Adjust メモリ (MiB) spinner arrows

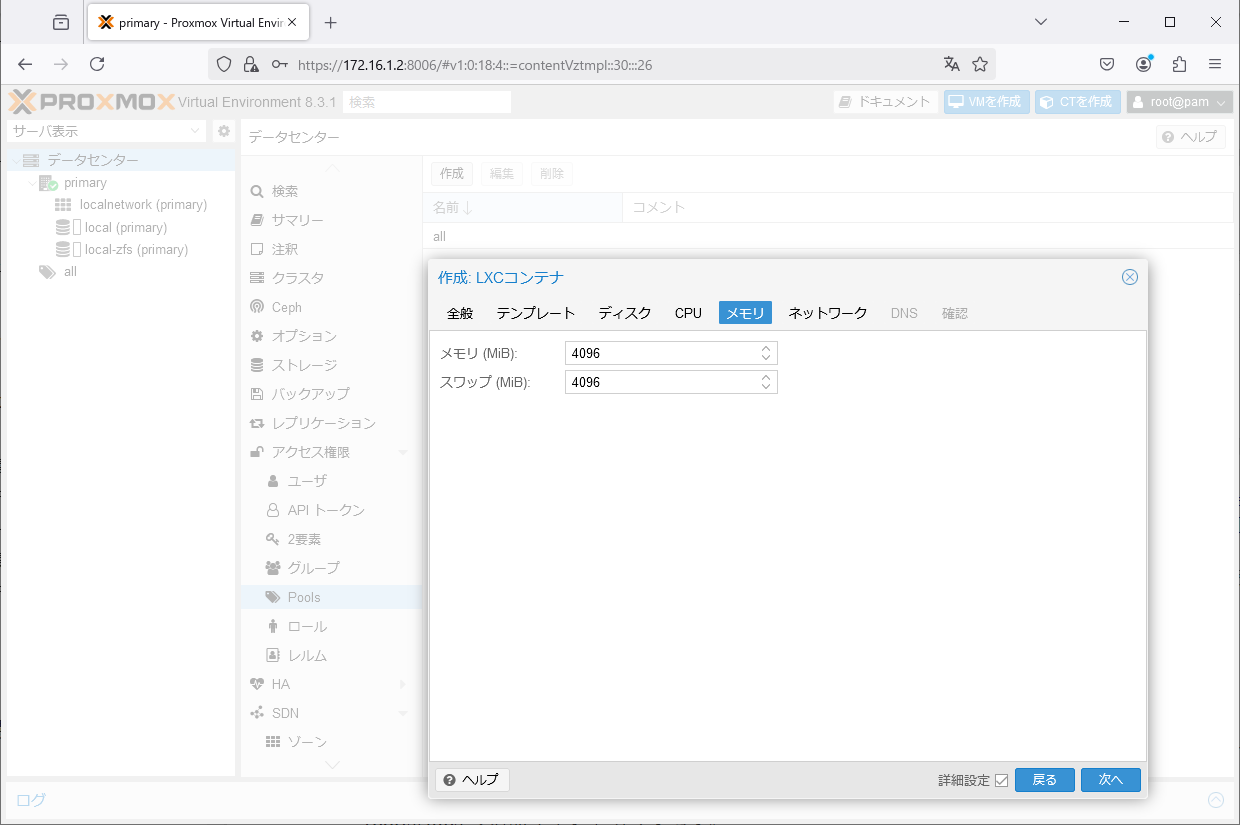(x=766, y=353)
